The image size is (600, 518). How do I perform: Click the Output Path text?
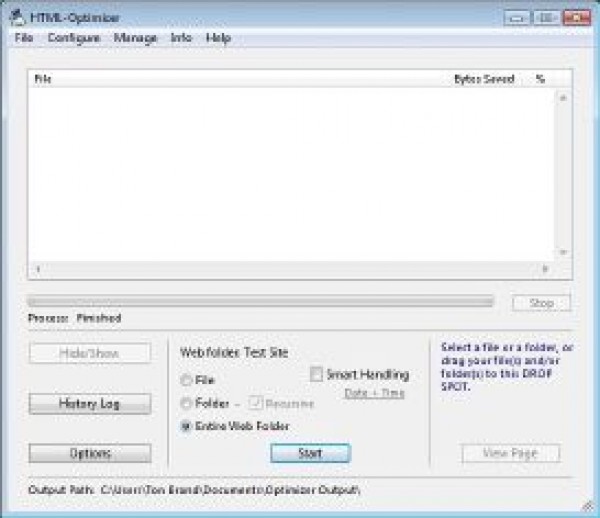194,490
